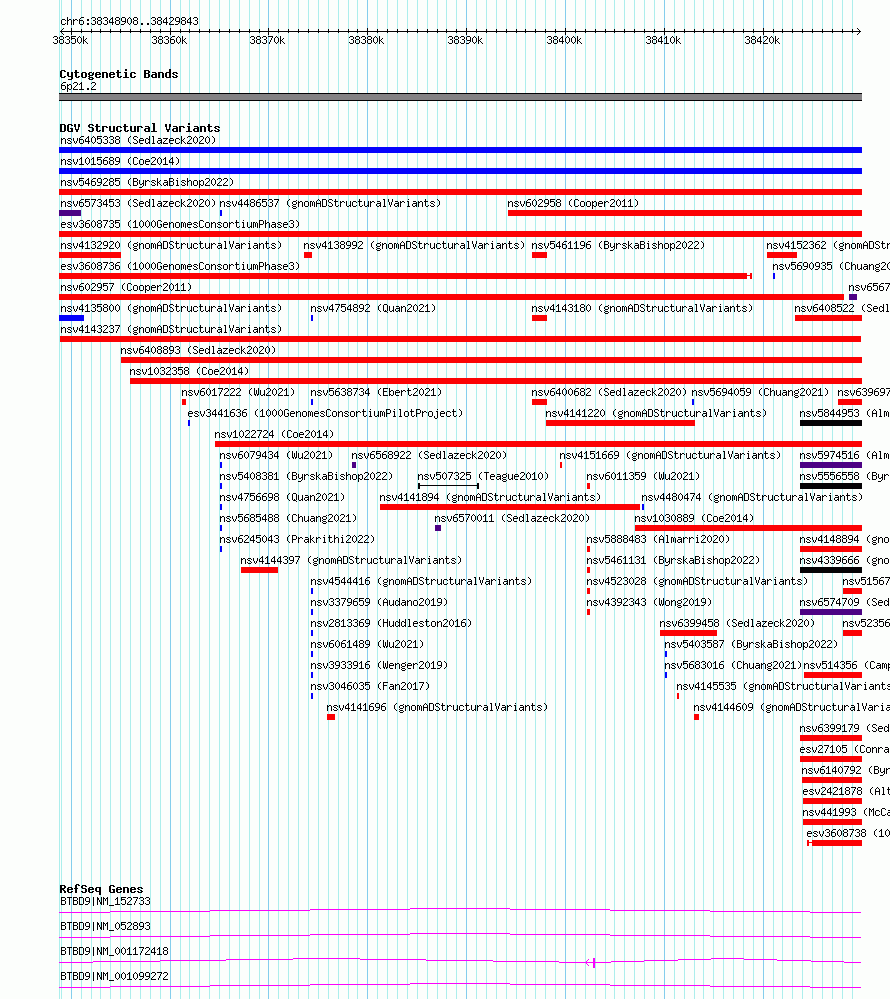The height and width of the screenshot is (999, 890).
Task: Open BTBD9|NM_001099272 transcript
Action: pyautogui.click(x=114, y=976)
